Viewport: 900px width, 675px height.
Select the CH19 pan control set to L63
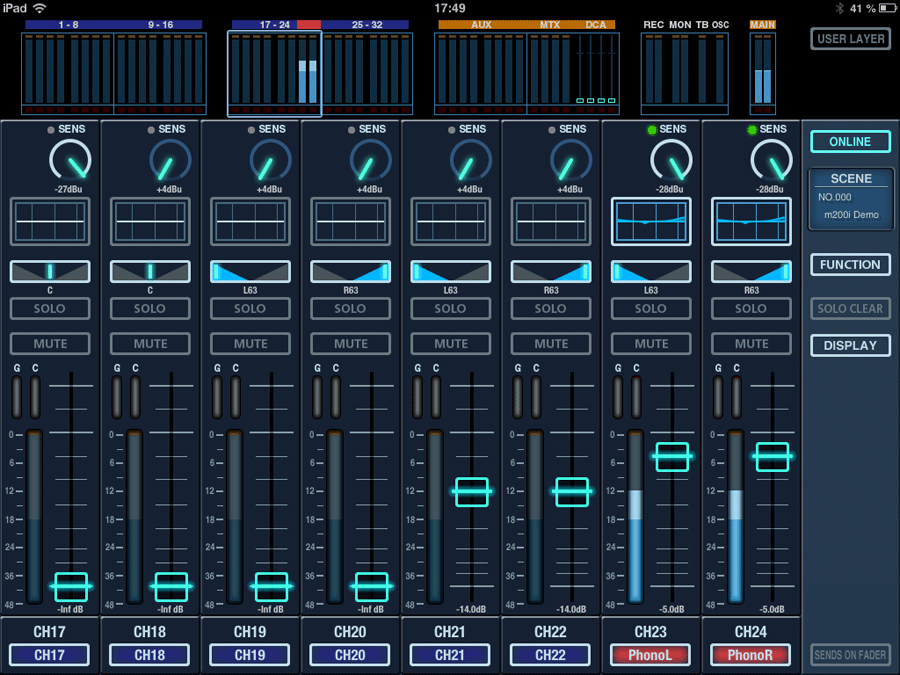(x=250, y=271)
